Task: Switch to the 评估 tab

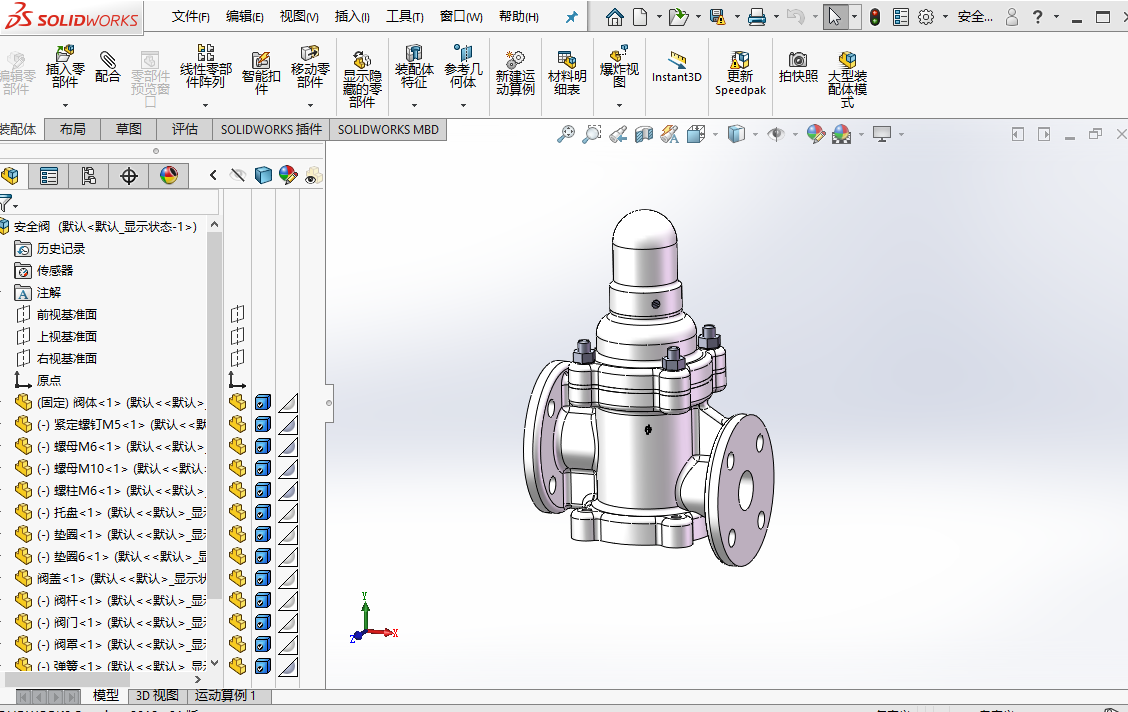Action: click(x=185, y=129)
